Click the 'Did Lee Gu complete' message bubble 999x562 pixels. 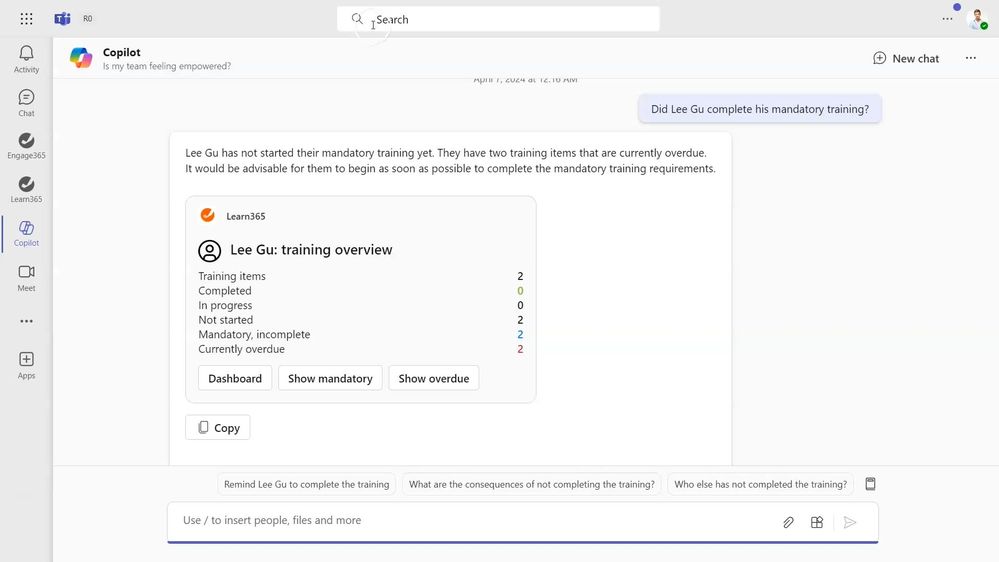point(759,109)
